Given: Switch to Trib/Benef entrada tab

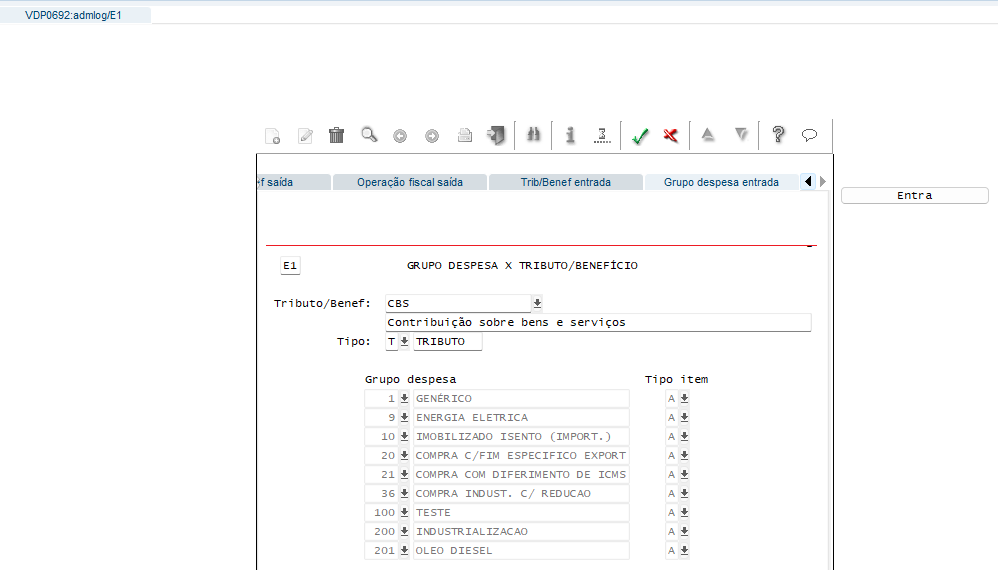Looking at the screenshot, I should 566,182.
